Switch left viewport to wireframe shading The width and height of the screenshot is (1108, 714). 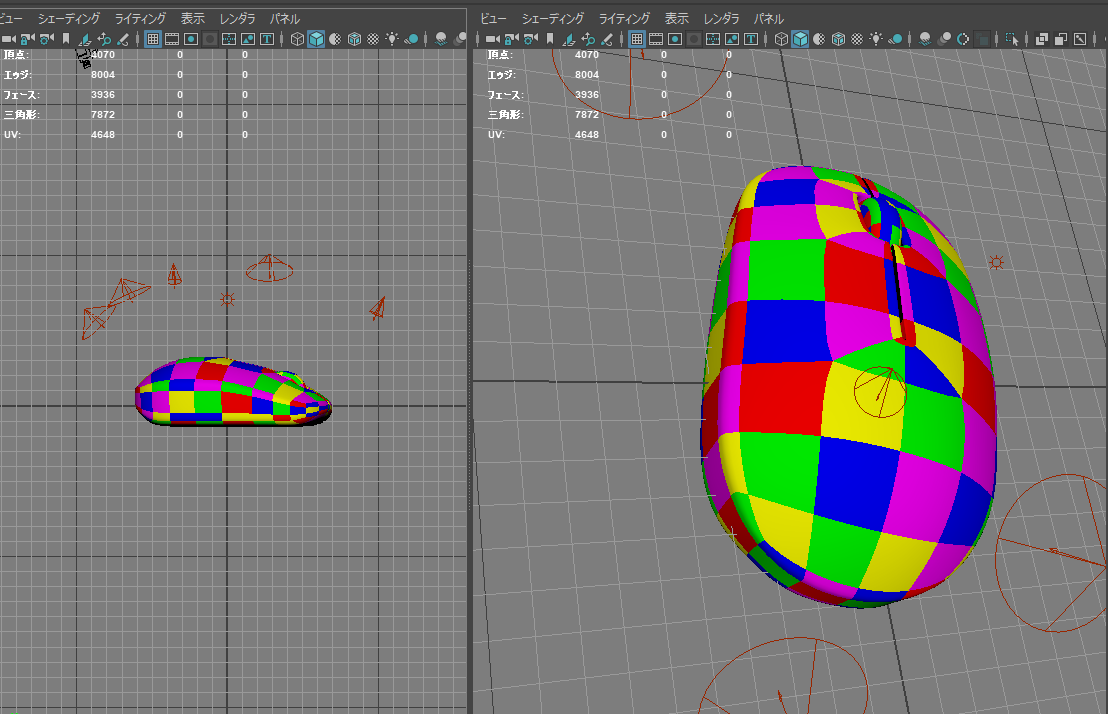tap(297, 39)
